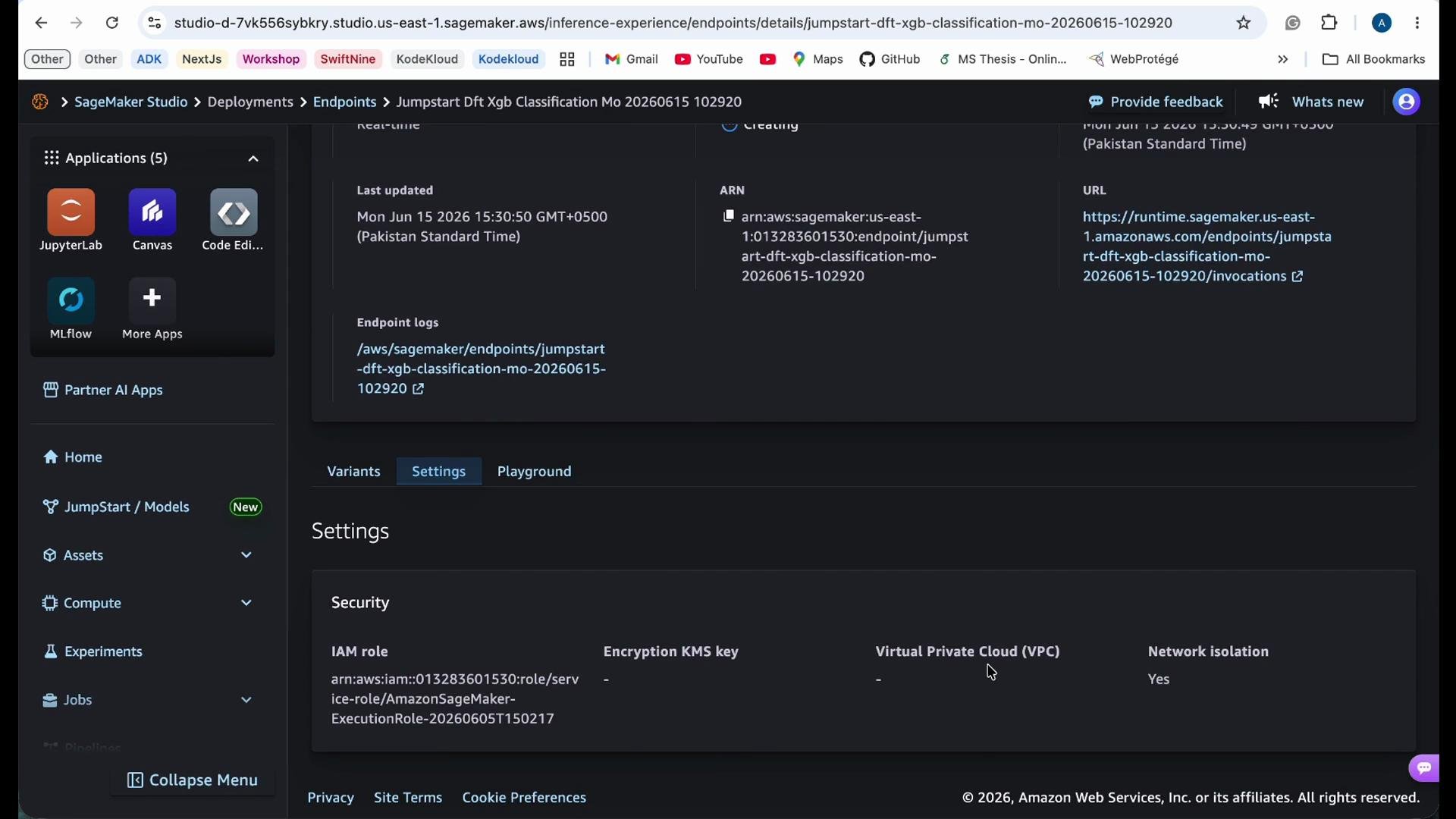Viewport: 1456px width, 819px height.
Task: Click Endpoints in the breadcrumb
Action: tap(345, 102)
